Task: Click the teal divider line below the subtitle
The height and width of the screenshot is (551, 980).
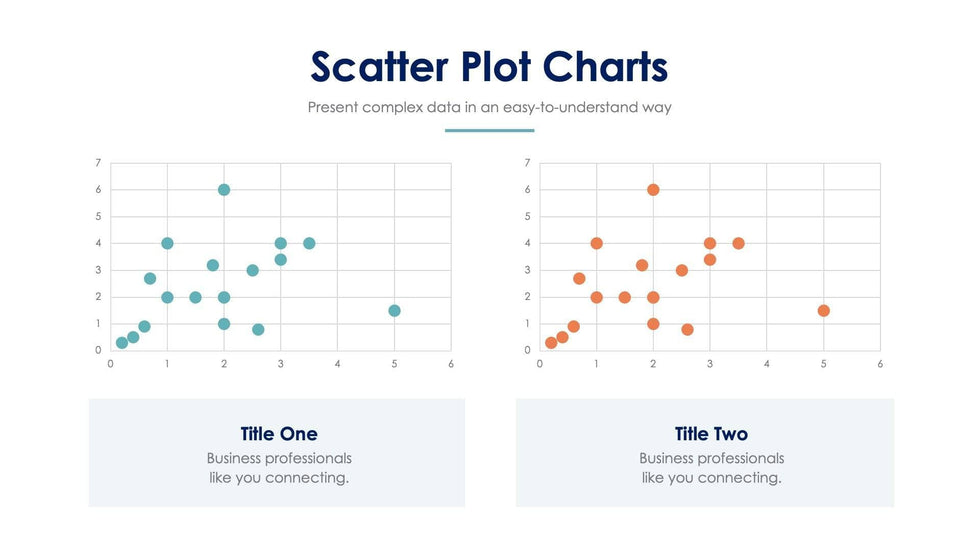Action: click(489, 130)
